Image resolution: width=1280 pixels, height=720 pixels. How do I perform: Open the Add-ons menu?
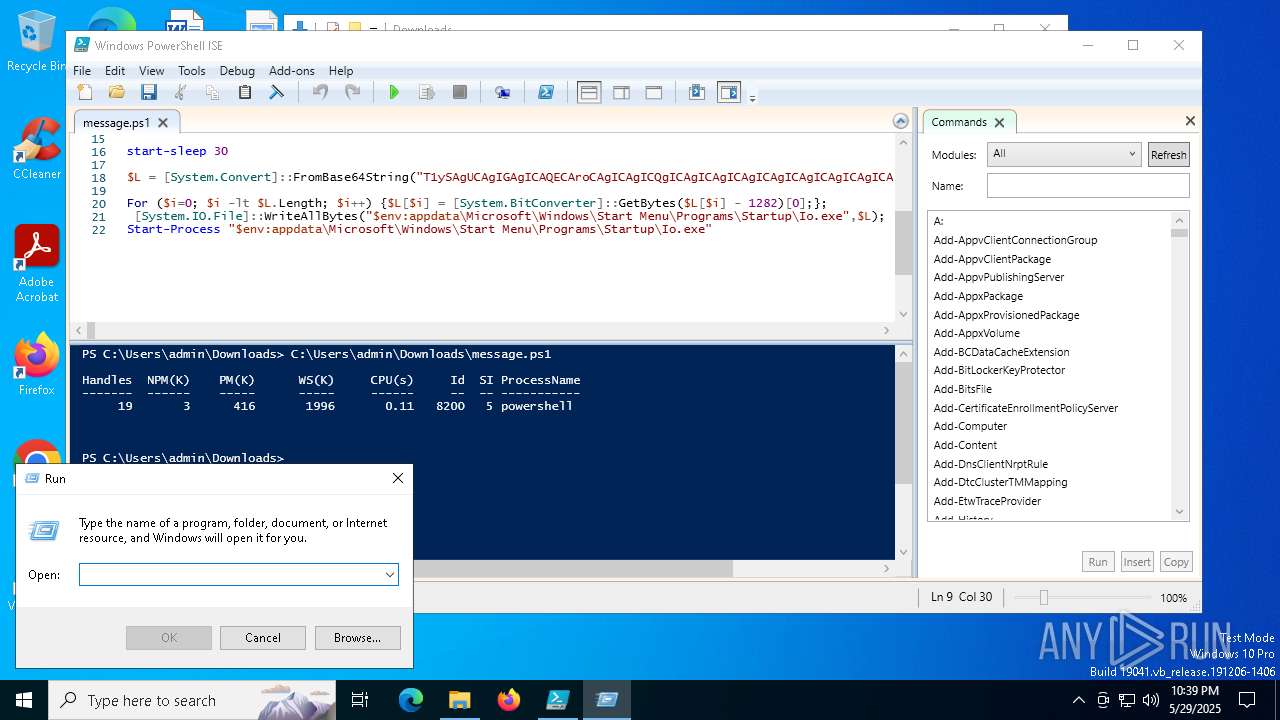coord(292,71)
